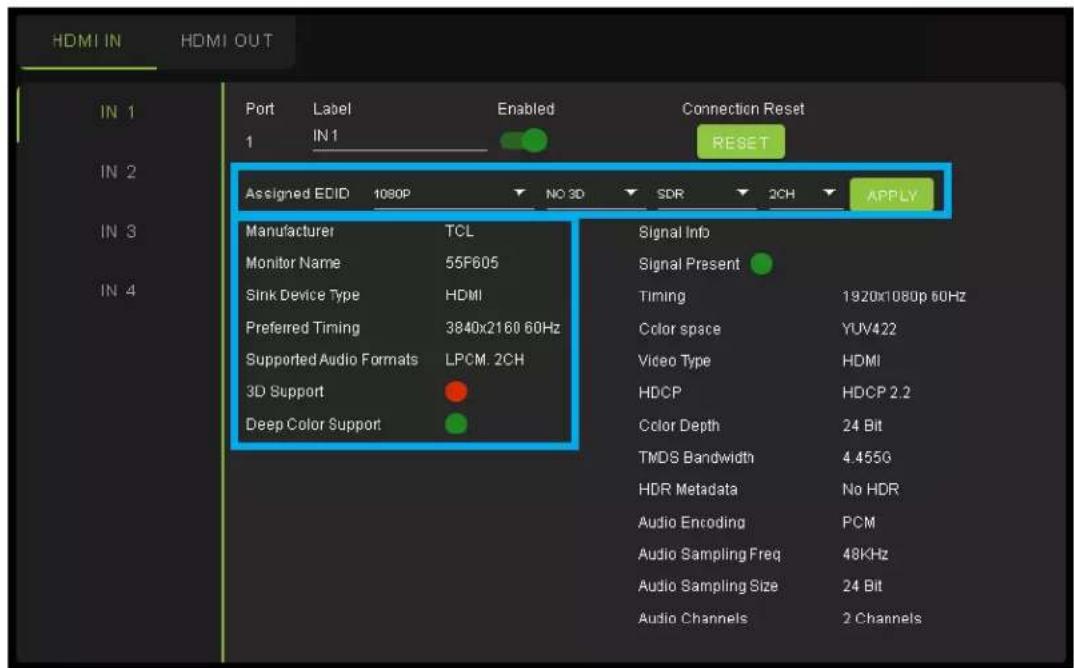Click the Monitor Name value 55F605
Screen dimensions: 1074x668
click(472, 263)
